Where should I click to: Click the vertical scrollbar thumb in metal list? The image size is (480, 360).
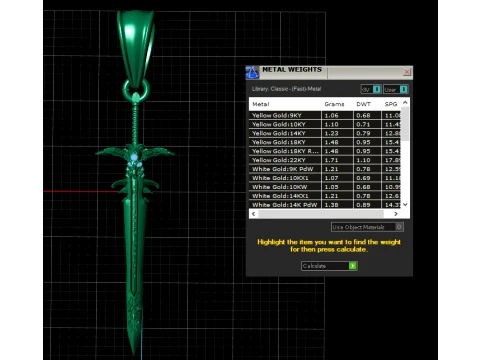[405, 124]
